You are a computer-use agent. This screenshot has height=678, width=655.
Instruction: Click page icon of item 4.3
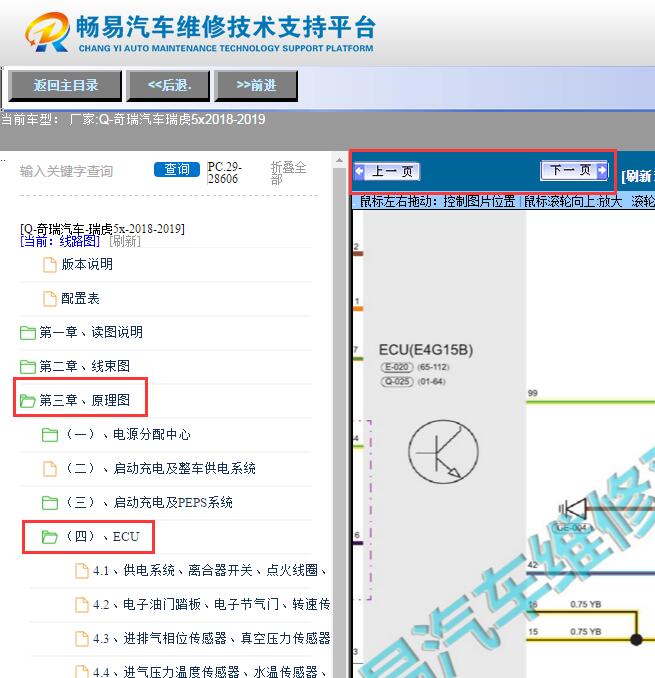(82, 639)
